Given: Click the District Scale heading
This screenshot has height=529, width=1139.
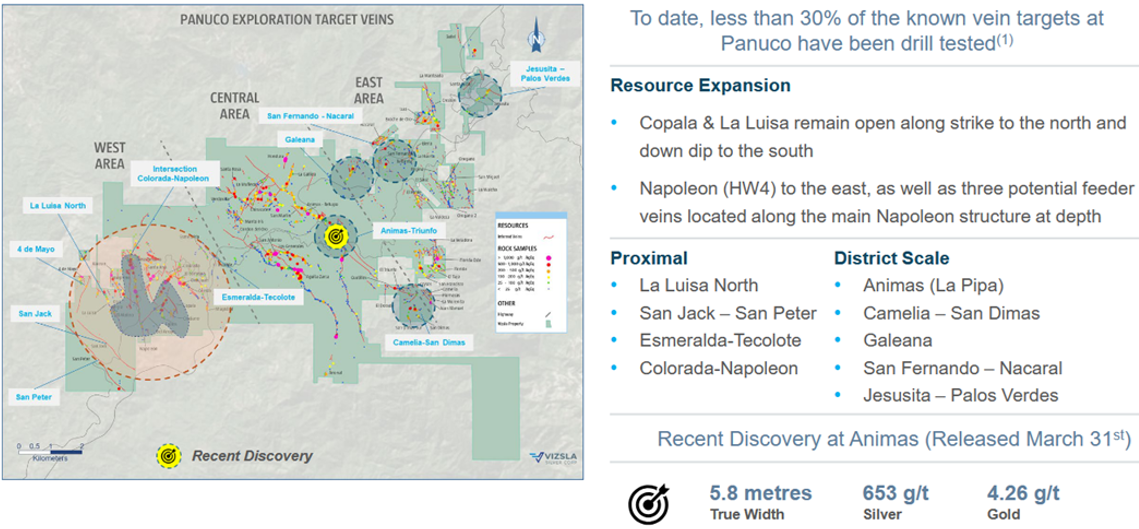Looking at the screenshot, I should [891, 258].
